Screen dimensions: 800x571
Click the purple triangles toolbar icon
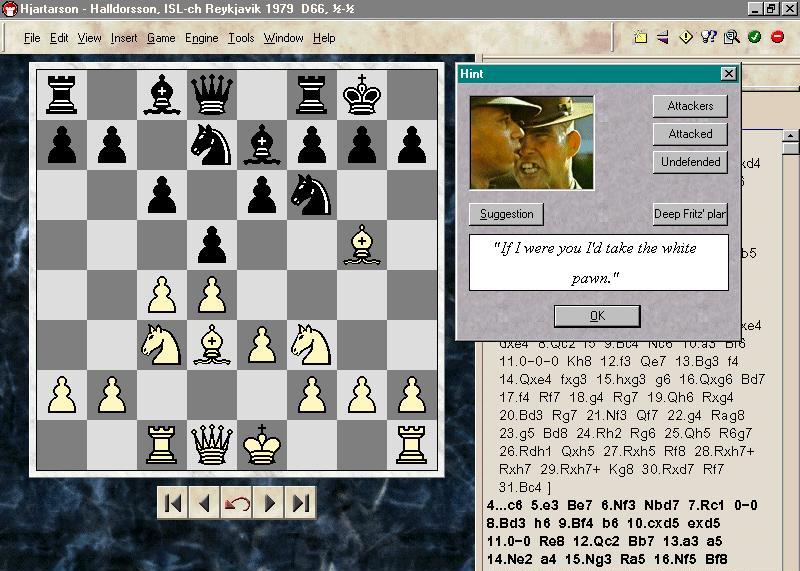point(663,38)
